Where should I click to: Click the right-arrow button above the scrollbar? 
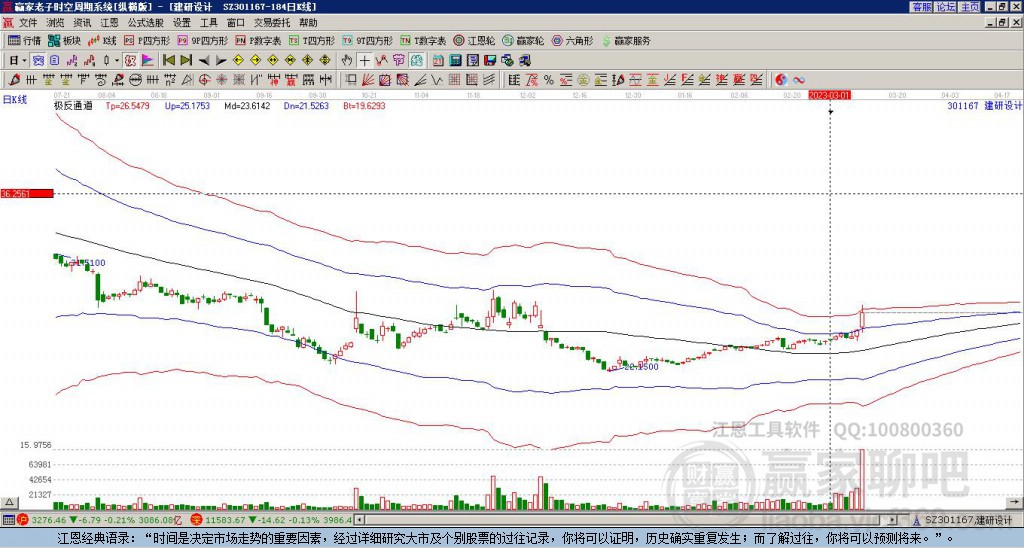click(1015, 502)
